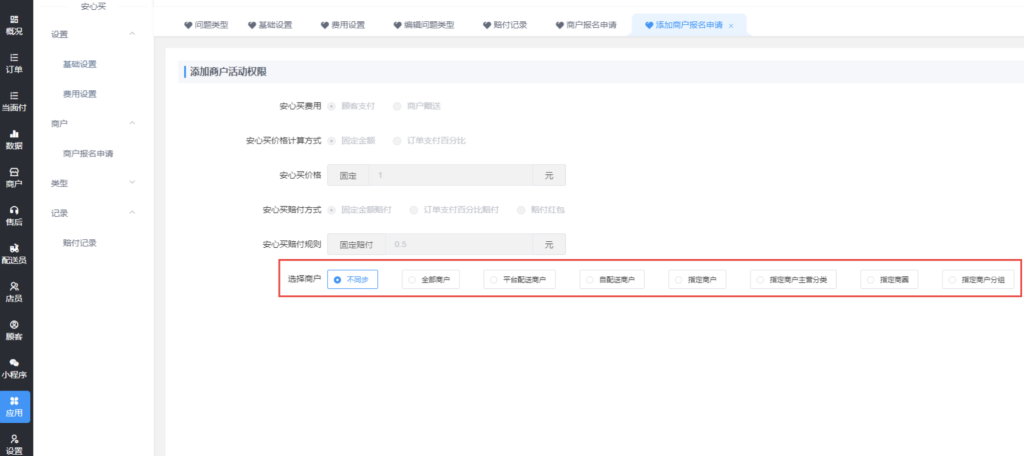
Task: Open 商户报名申请 in the left menu
Action: click(88, 154)
